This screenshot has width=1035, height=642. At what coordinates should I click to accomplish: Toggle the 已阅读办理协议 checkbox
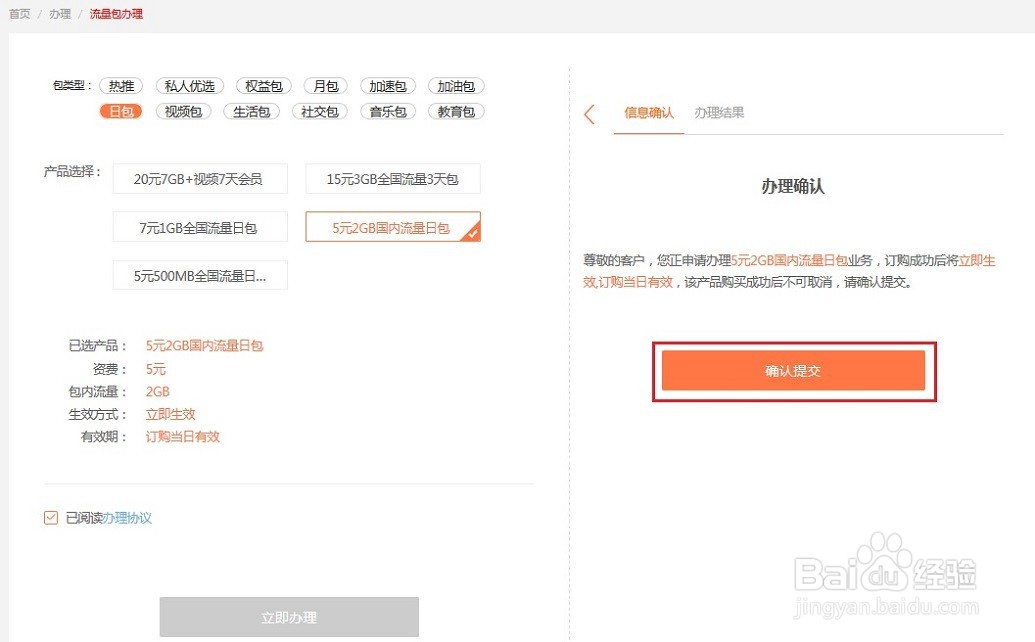(50, 517)
